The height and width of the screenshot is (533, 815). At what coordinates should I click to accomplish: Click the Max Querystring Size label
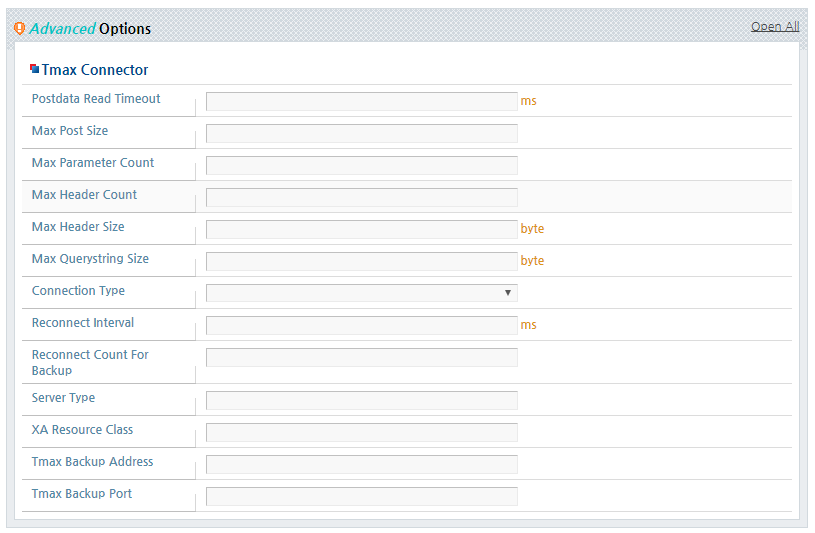click(x=90, y=259)
